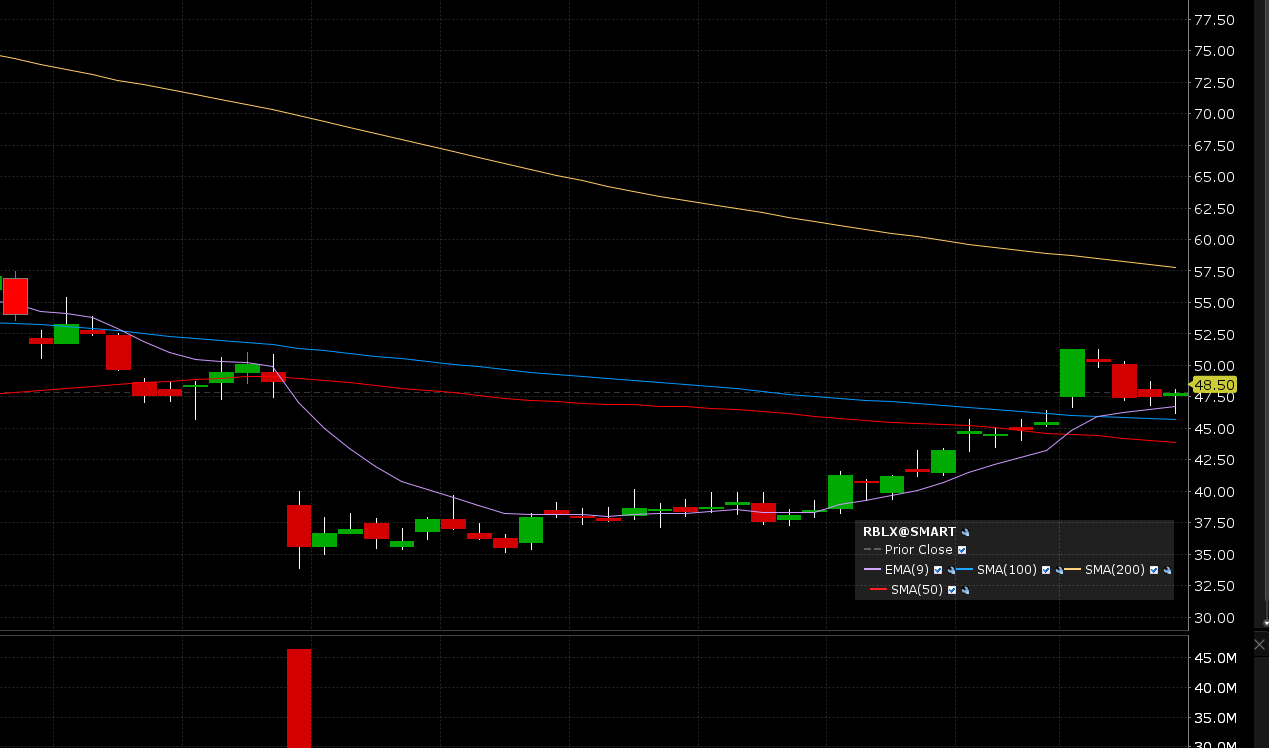Click the dashed Prior Close legend sample
This screenshot has width=1269, height=748.
coord(872,549)
